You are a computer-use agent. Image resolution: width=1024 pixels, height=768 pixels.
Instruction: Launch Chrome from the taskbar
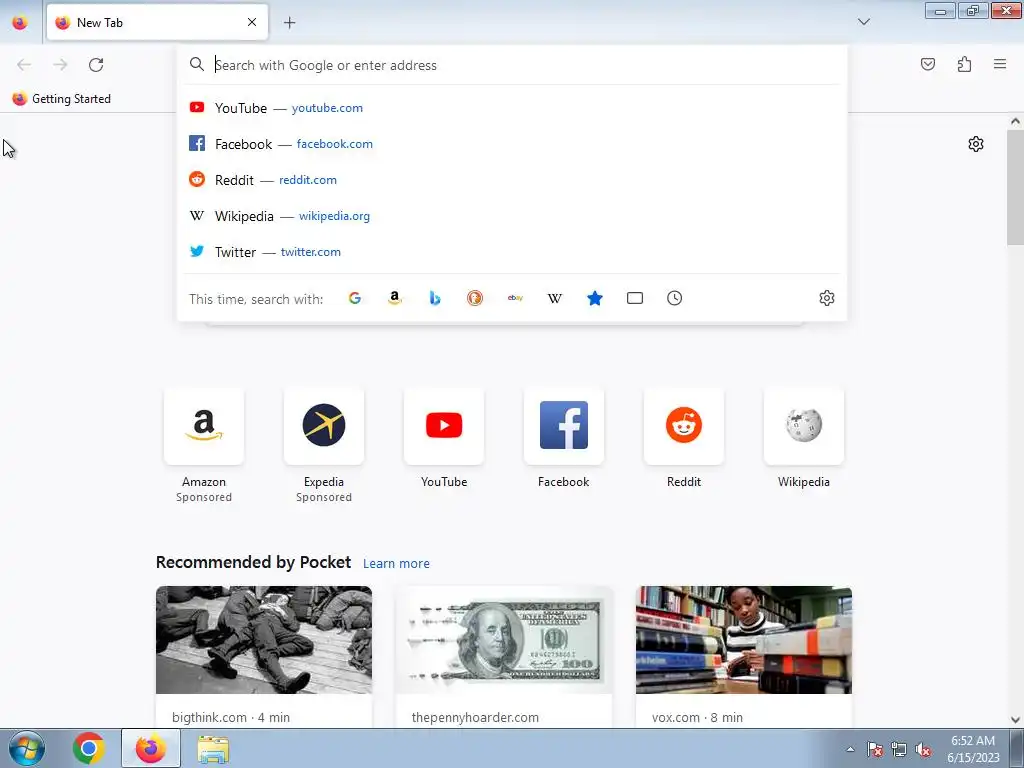tap(89, 748)
